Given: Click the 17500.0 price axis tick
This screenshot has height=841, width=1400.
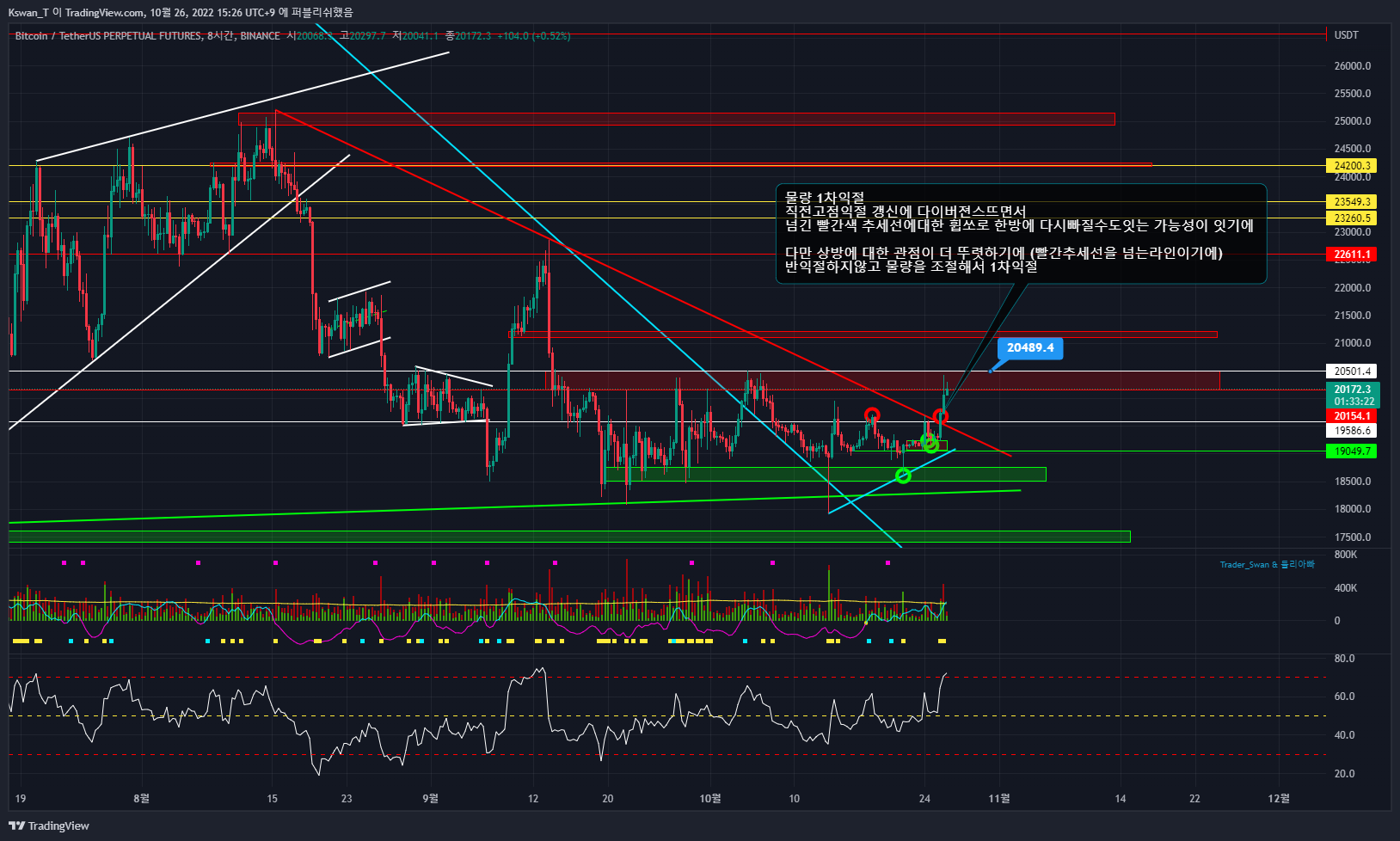Looking at the screenshot, I should pos(1353,537).
